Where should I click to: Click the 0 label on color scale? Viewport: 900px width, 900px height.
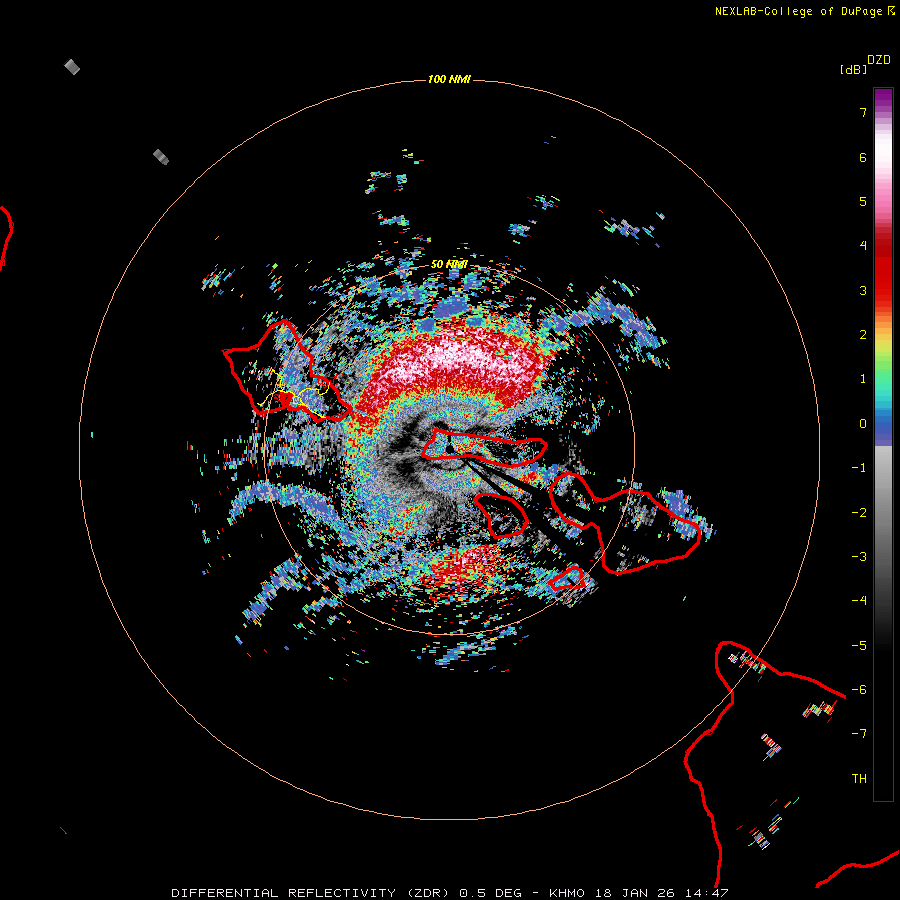tap(863, 424)
